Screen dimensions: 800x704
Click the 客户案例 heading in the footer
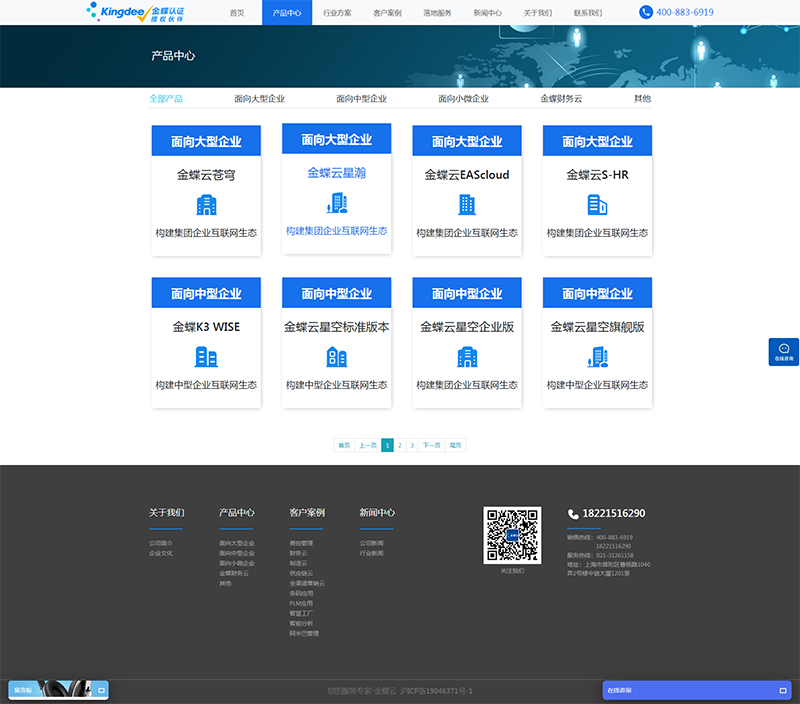tap(307, 513)
